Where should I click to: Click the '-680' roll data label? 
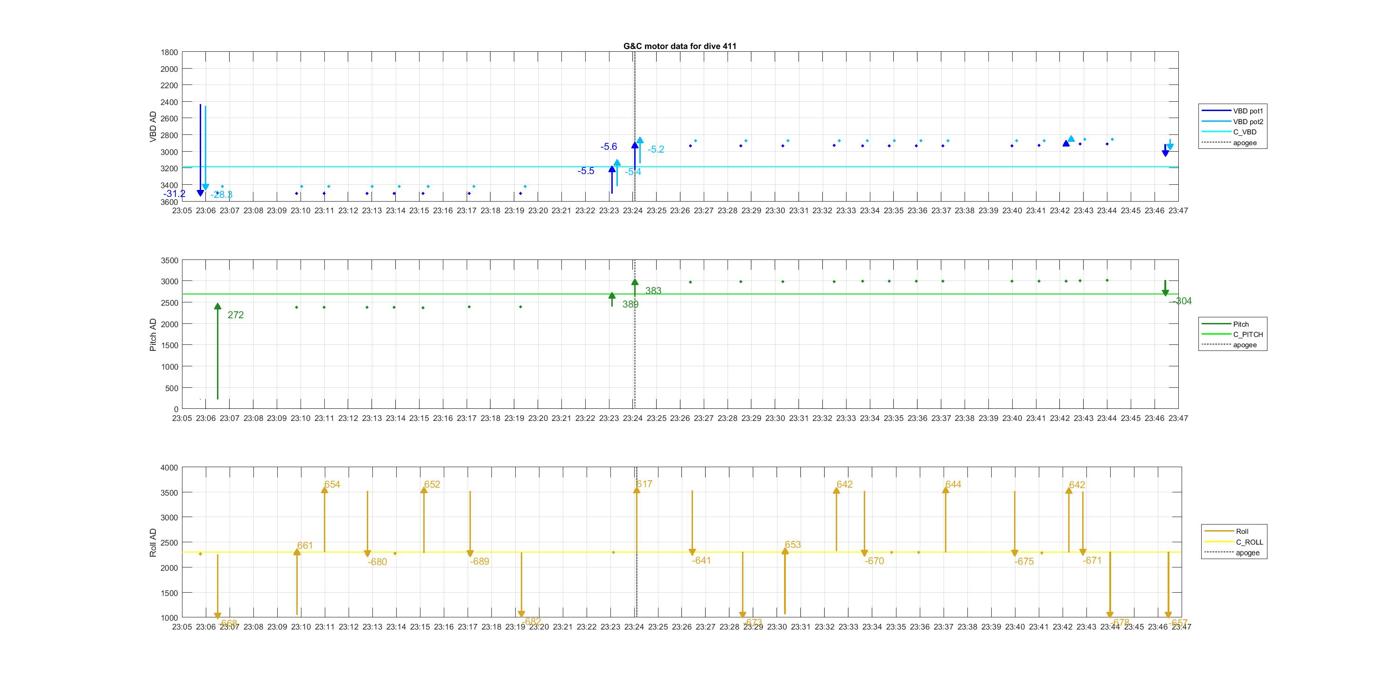pos(377,562)
